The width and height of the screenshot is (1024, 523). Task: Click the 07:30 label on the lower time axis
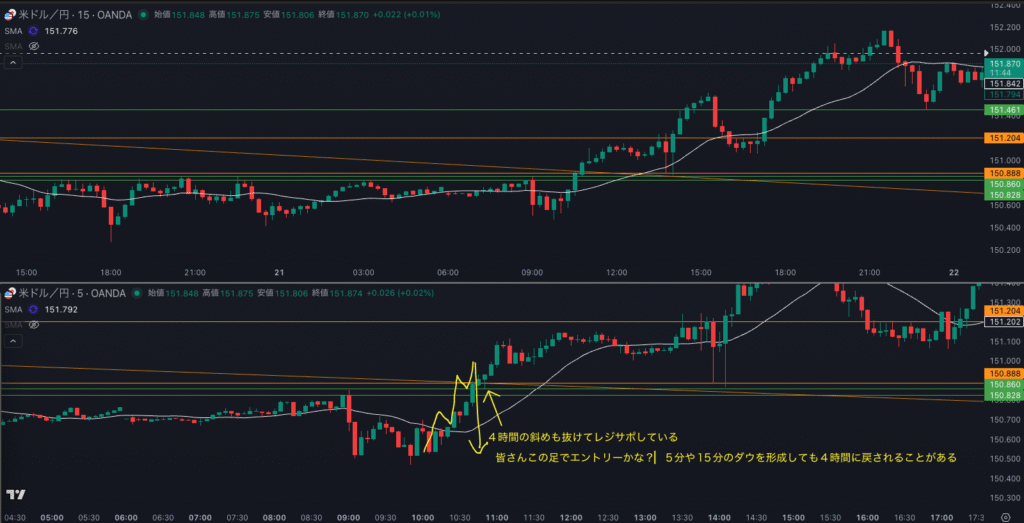(238, 518)
